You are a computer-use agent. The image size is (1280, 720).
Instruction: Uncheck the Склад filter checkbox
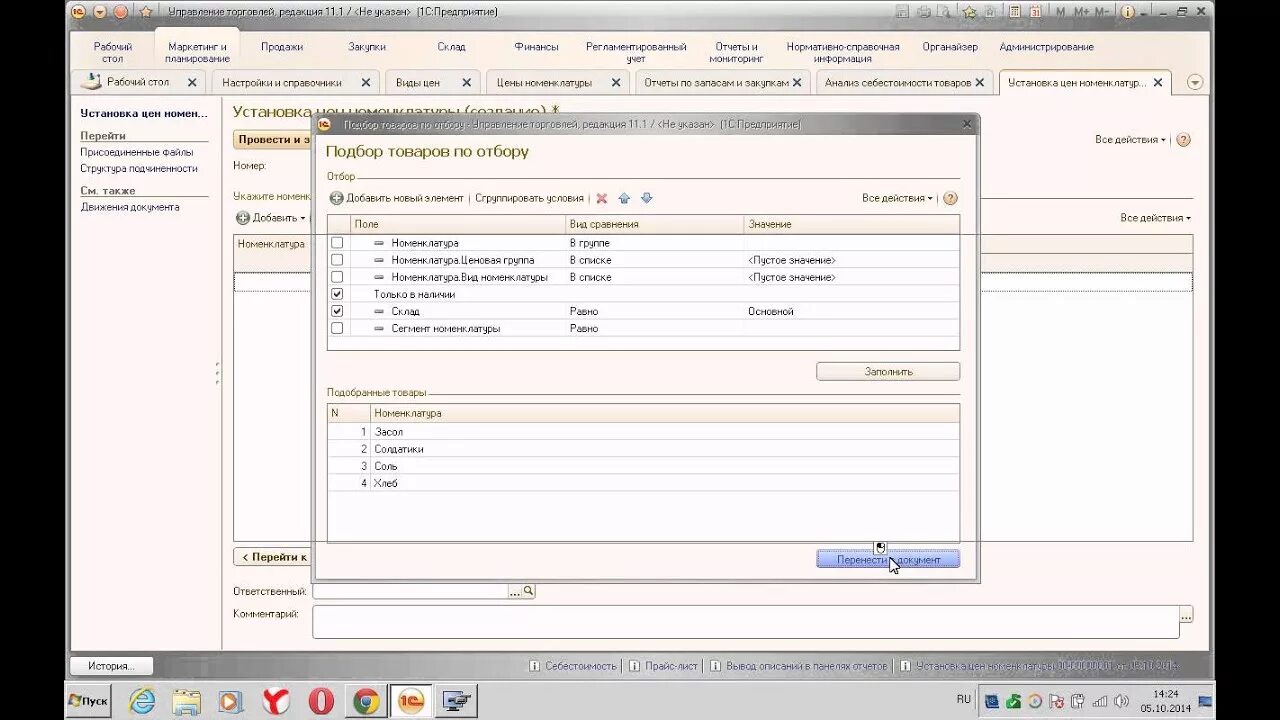click(x=337, y=311)
